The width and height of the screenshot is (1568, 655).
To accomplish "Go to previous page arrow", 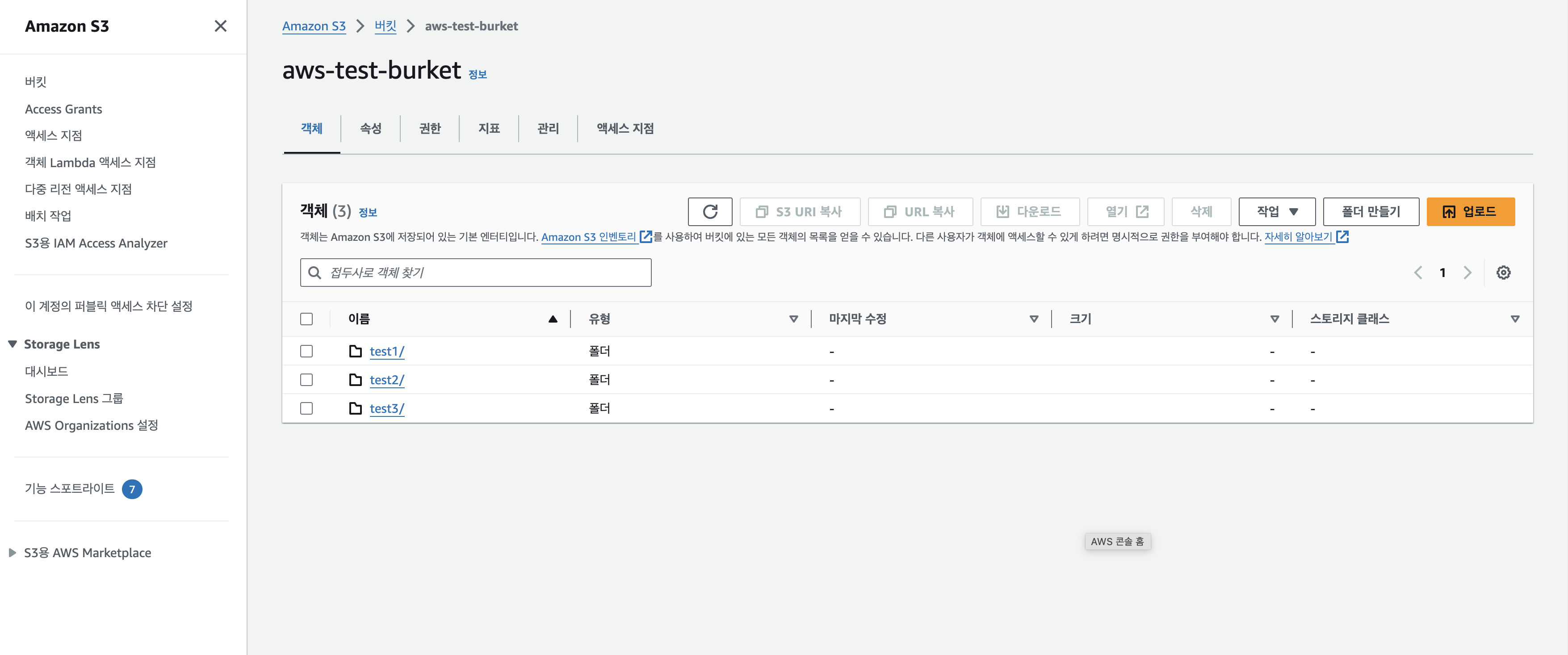I will coord(1417,272).
